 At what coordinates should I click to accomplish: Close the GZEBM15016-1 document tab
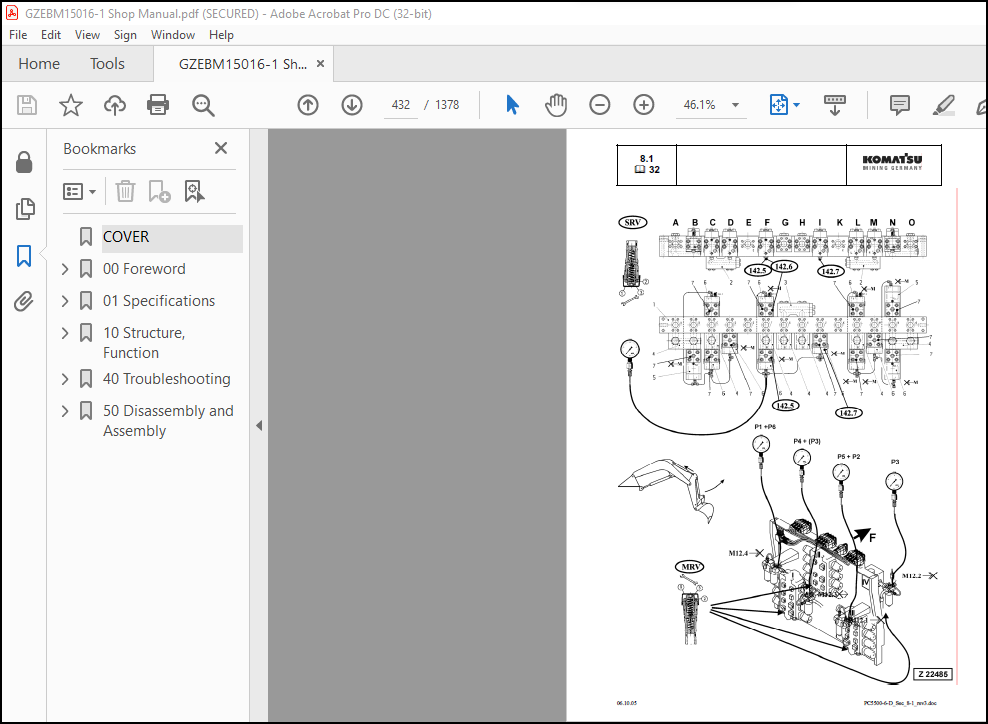point(320,64)
